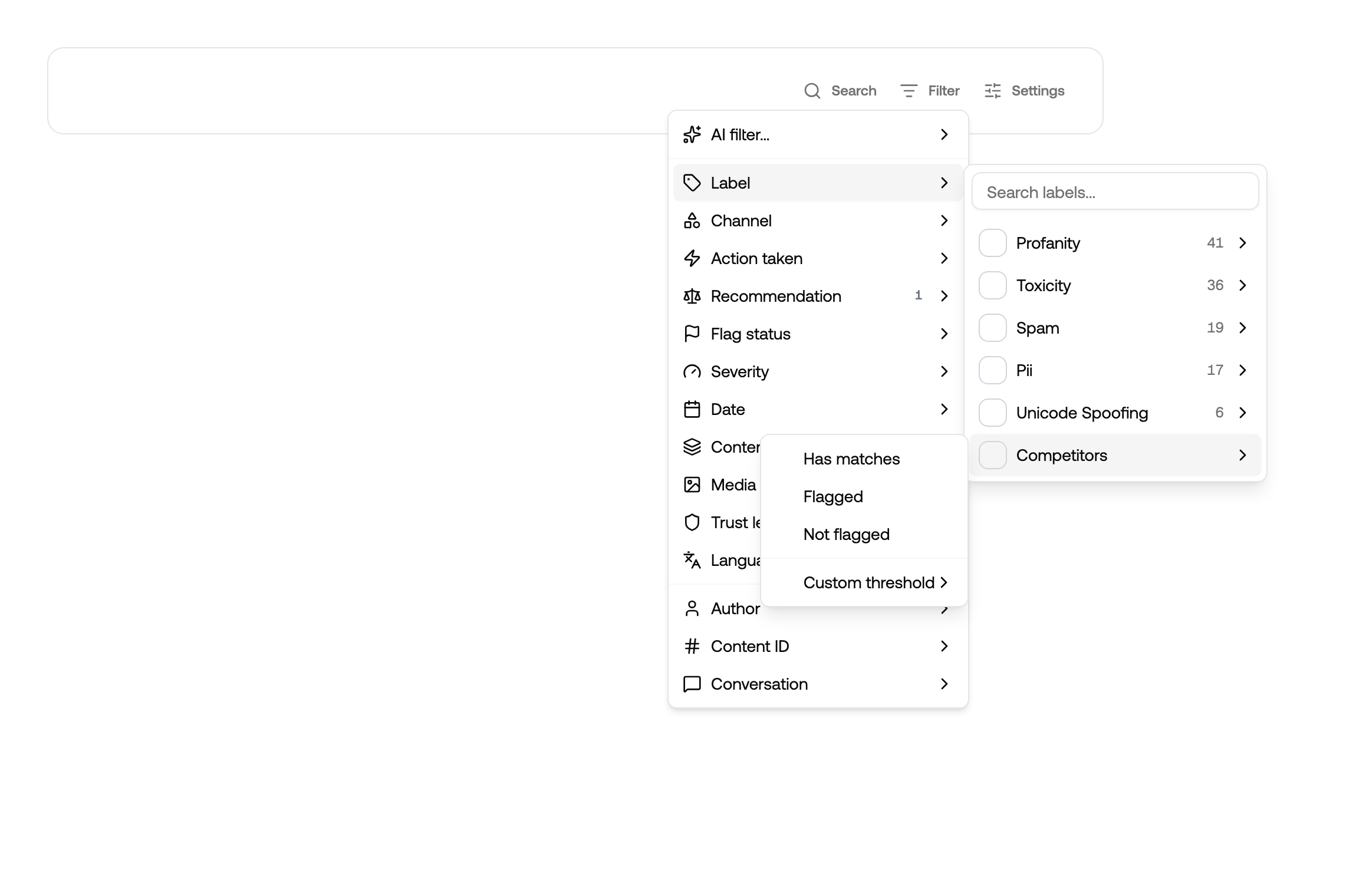This screenshot has width=1356, height=896.
Task: Click the Date calendar icon
Action: click(x=692, y=409)
